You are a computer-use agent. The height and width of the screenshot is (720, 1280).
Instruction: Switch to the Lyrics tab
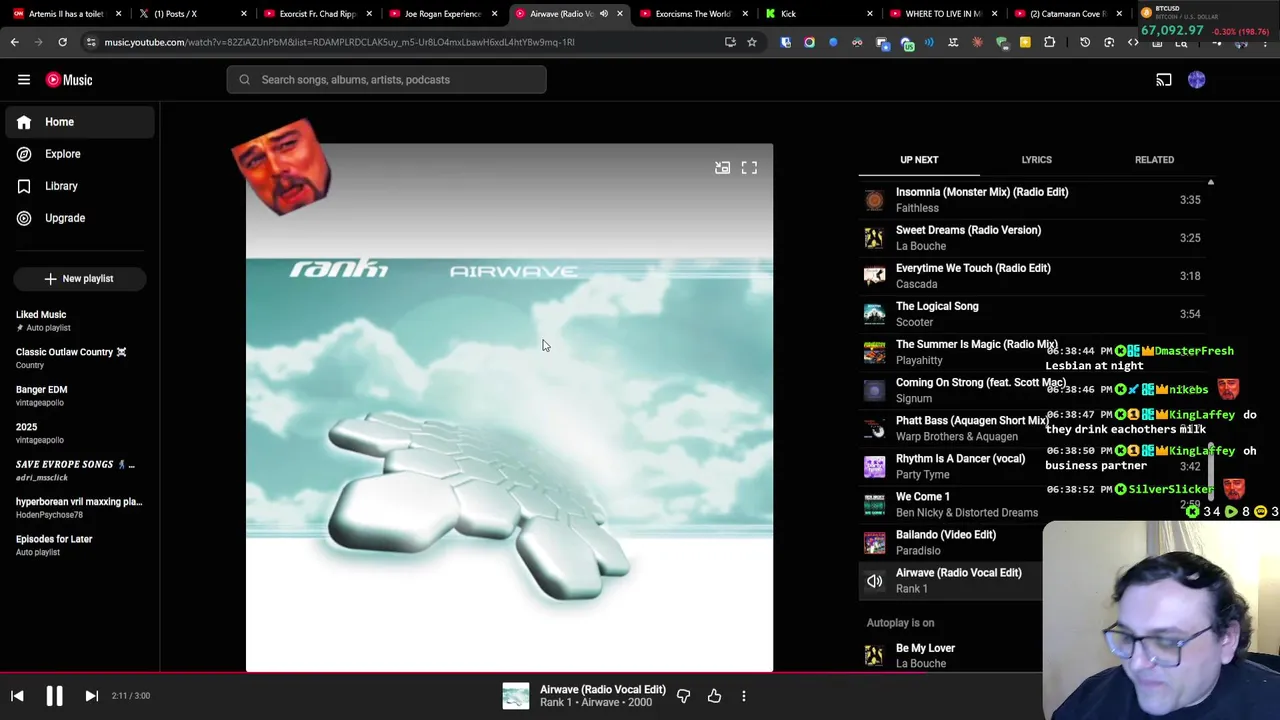tap(1036, 160)
